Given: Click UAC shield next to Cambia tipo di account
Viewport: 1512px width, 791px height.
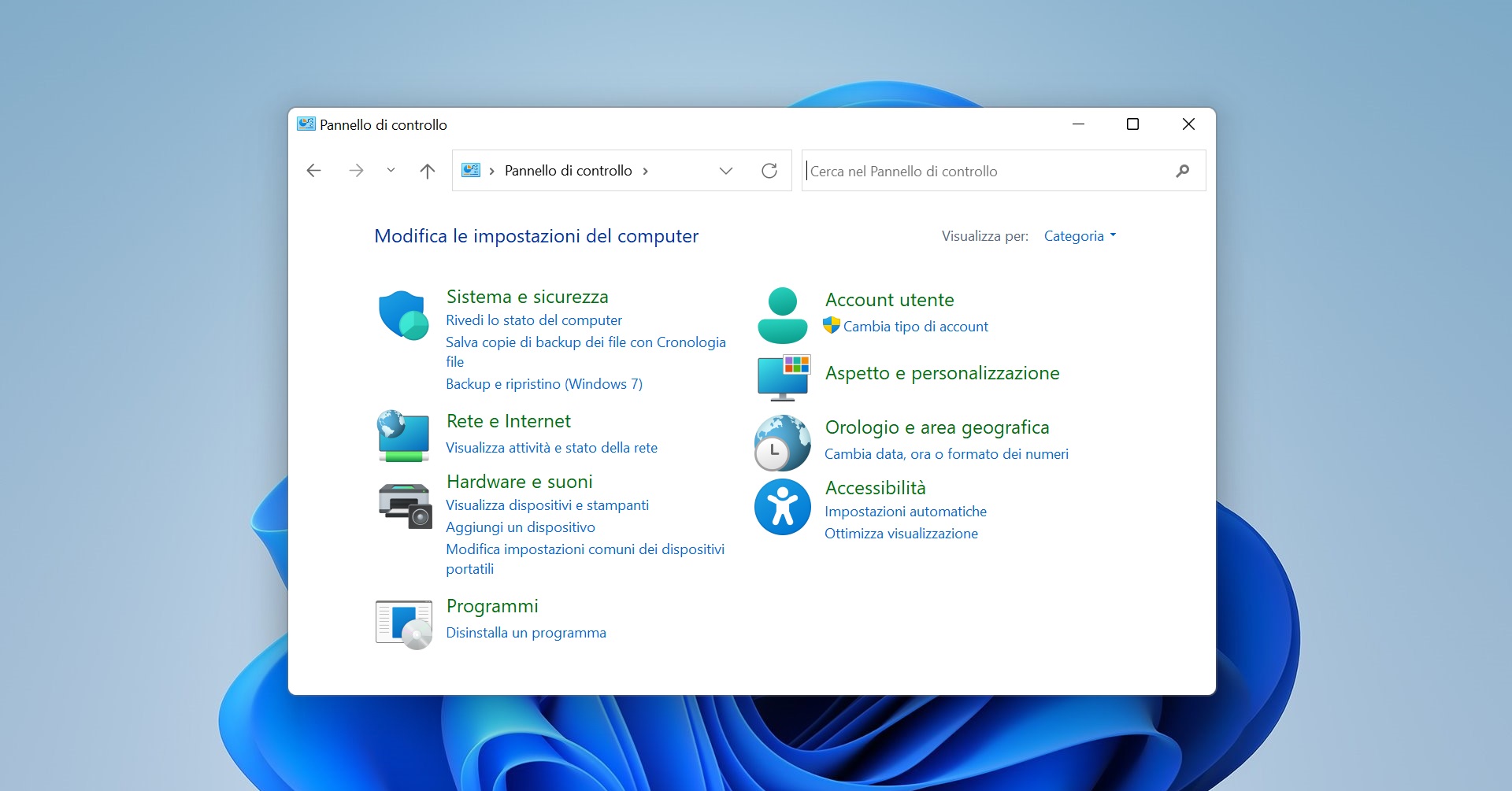Looking at the screenshot, I should [832, 325].
